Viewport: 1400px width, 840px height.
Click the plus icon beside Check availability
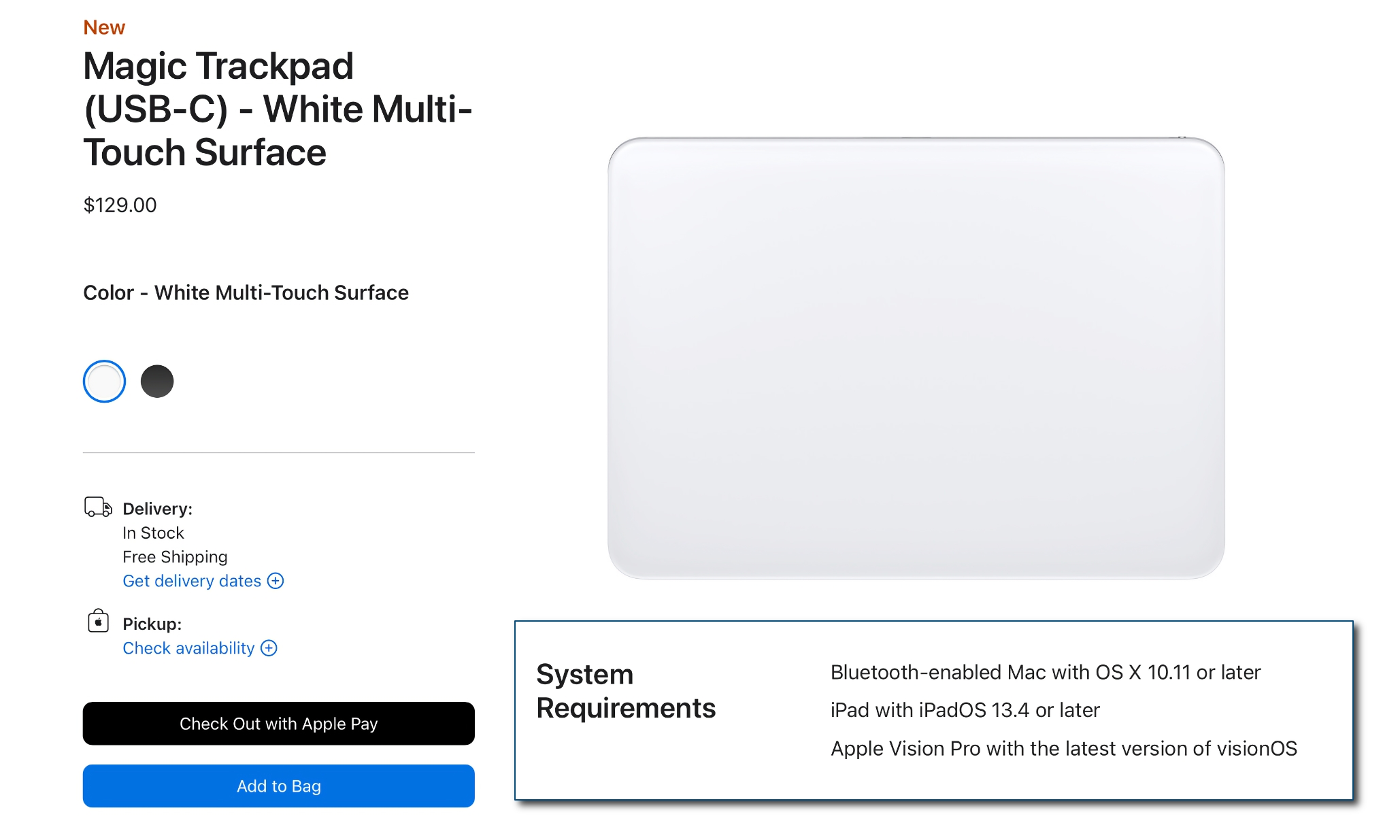coord(269,648)
